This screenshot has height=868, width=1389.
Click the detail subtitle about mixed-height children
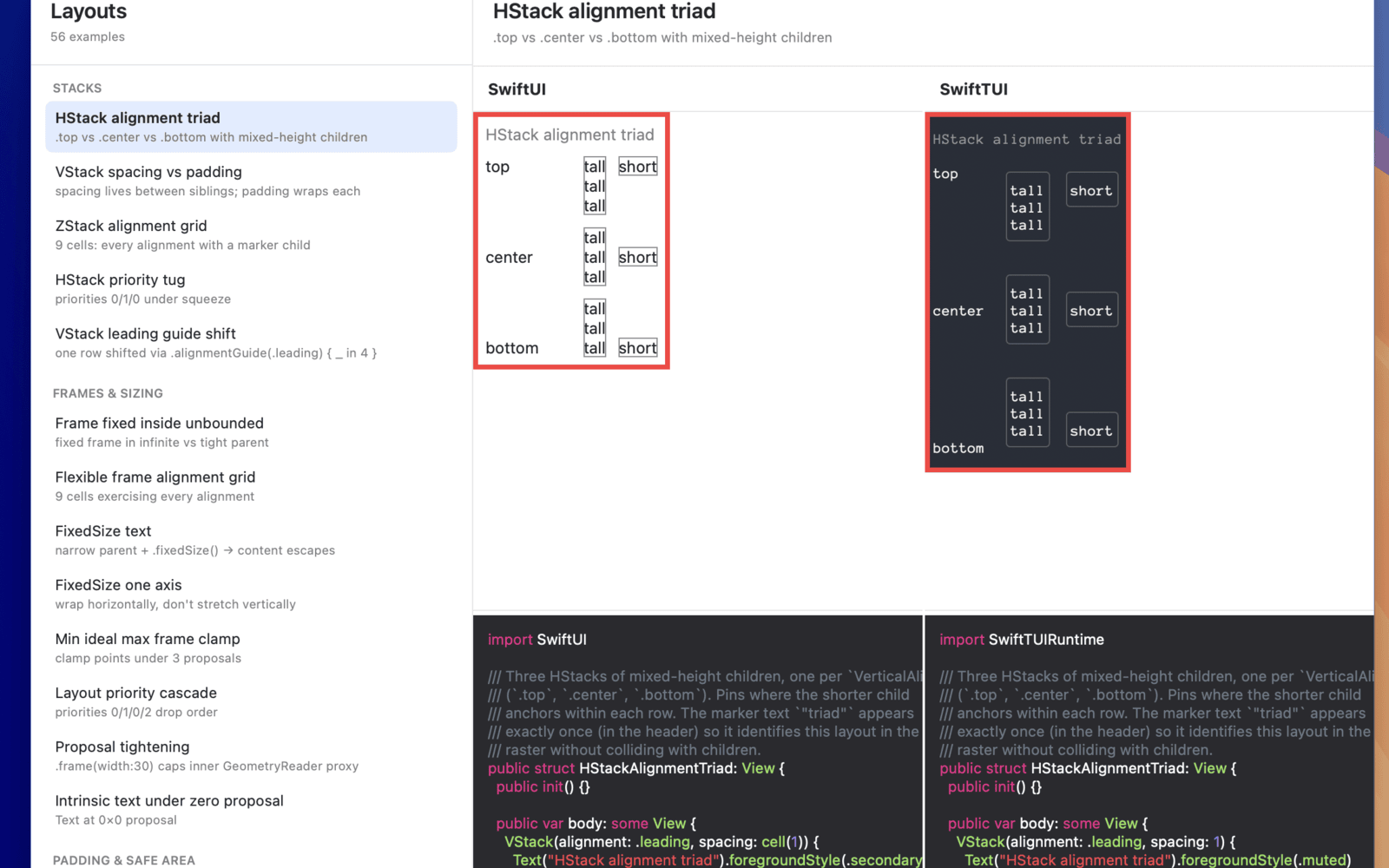coord(662,37)
